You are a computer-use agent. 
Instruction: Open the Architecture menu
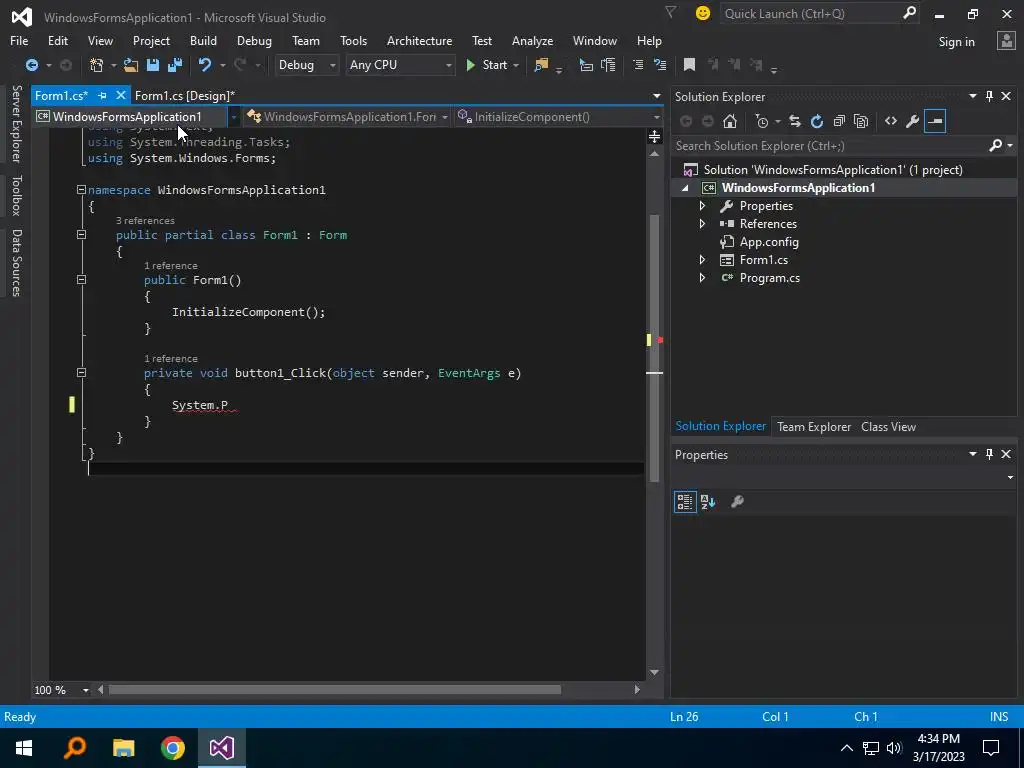[x=419, y=40]
